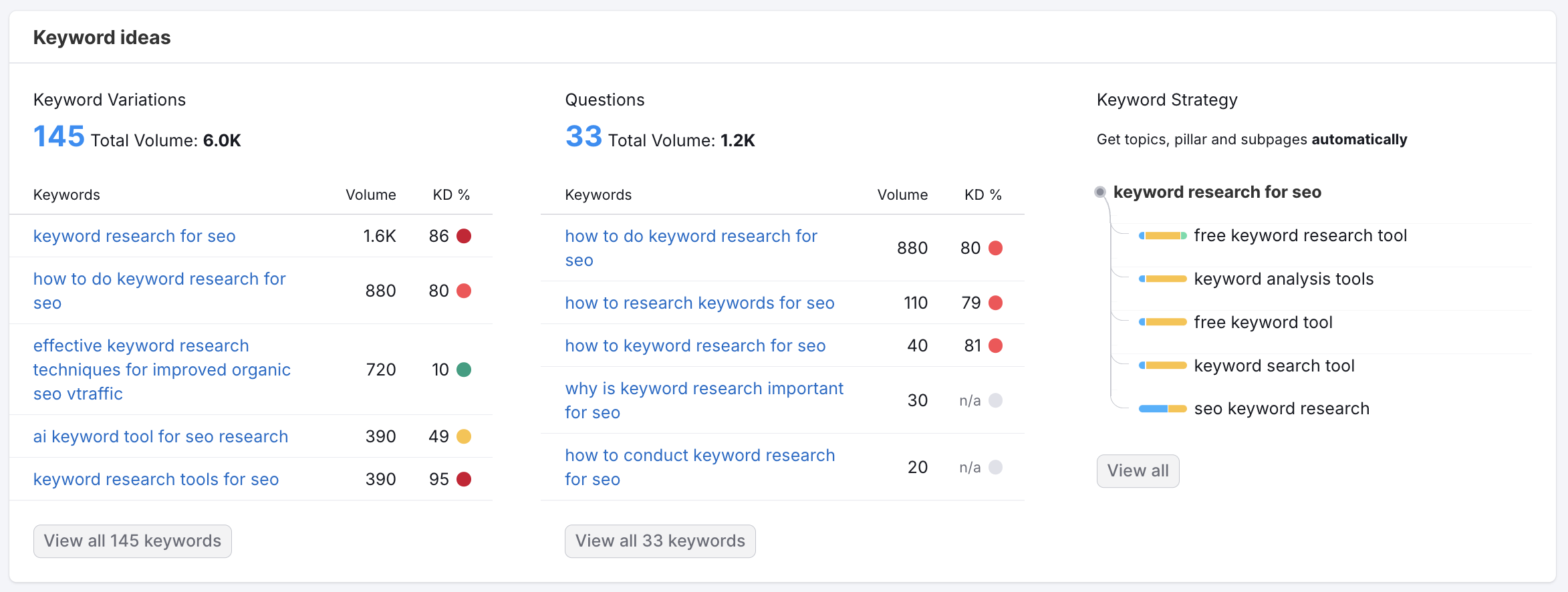Click the 33 questions count number
Screen dimensions: 1568x592
click(583, 137)
